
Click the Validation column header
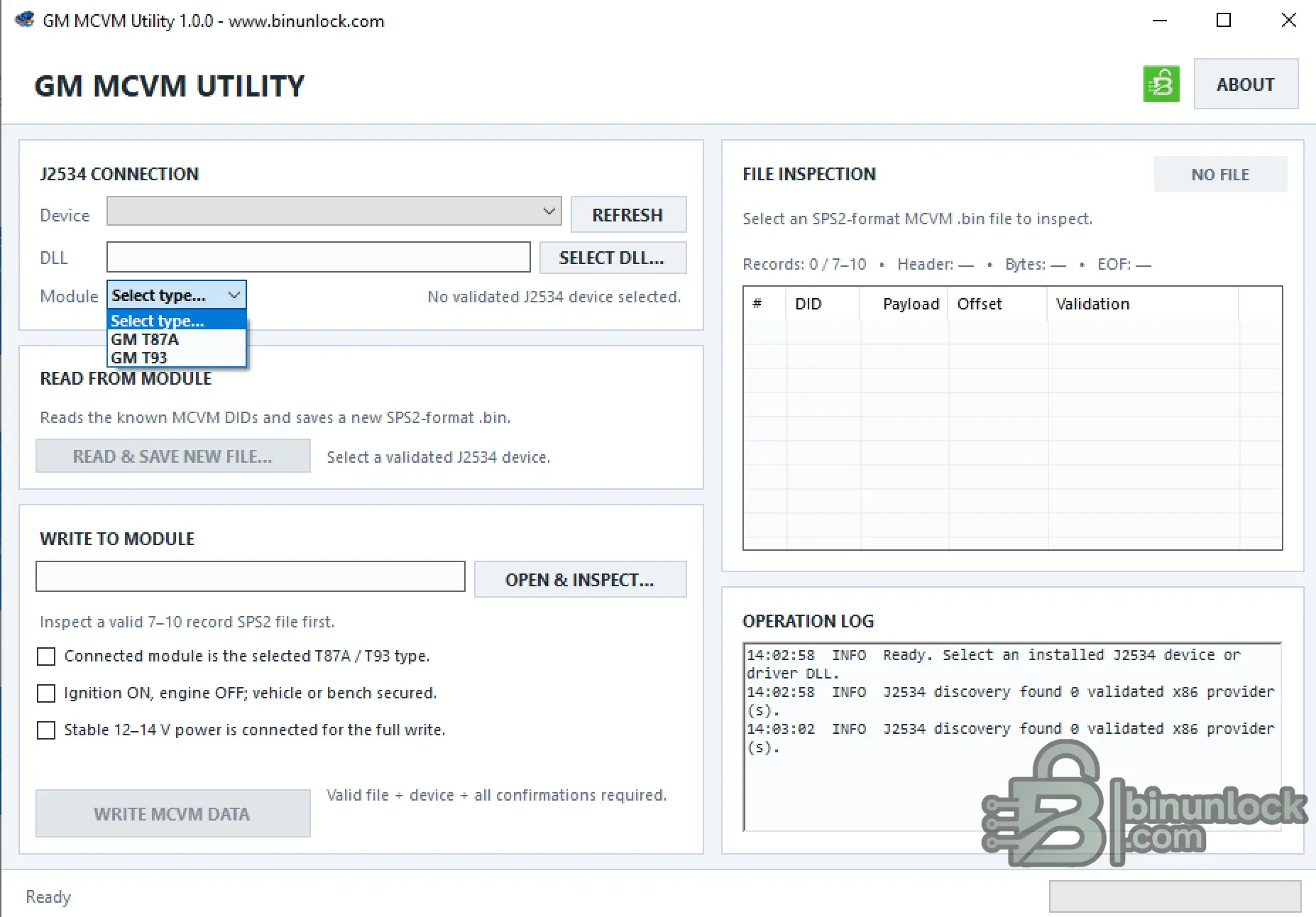[1143, 304]
